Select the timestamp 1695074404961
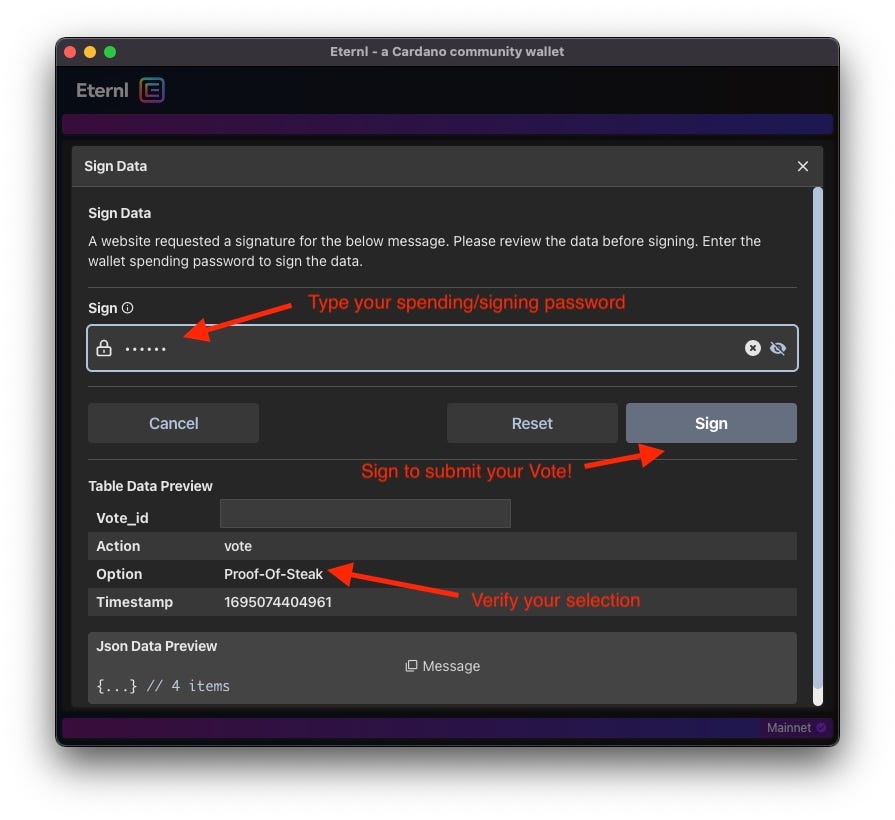The image size is (895, 820). [x=278, y=602]
